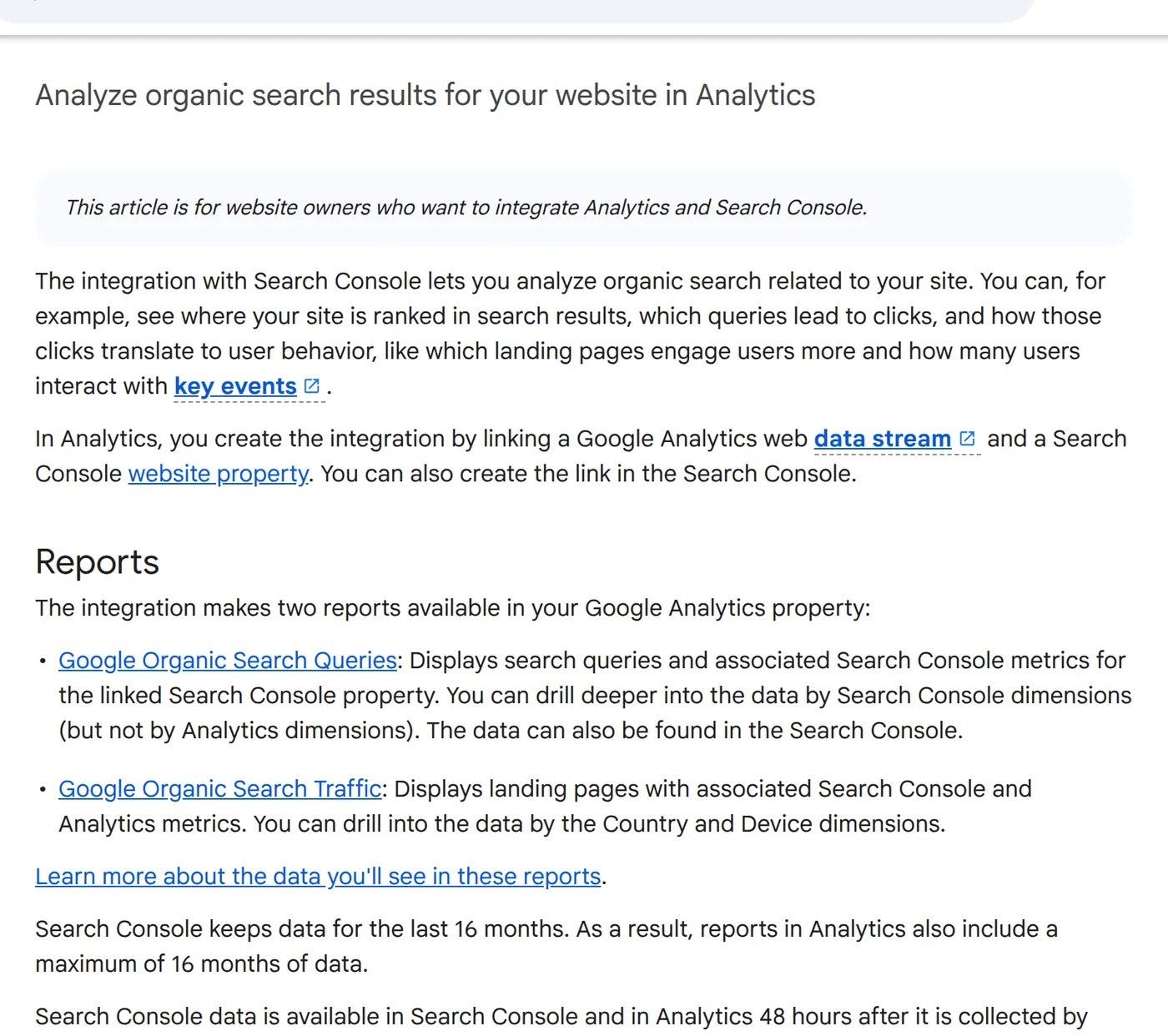1168x1036 pixels.
Task: Click the sentence about two reports available
Action: point(453,608)
